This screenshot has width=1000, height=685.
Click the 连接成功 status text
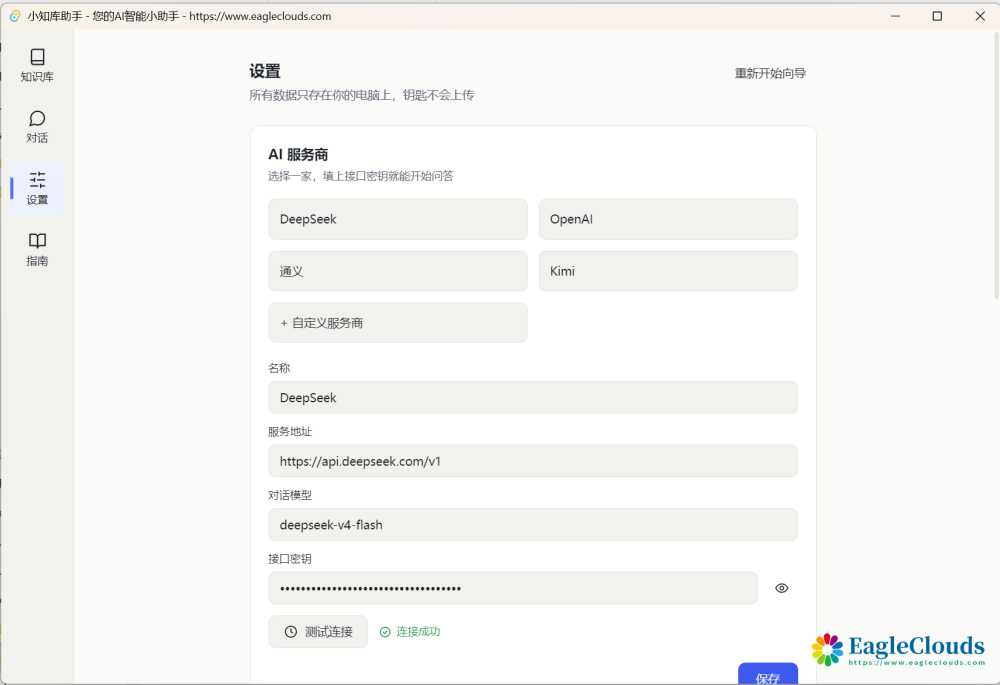coord(418,631)
